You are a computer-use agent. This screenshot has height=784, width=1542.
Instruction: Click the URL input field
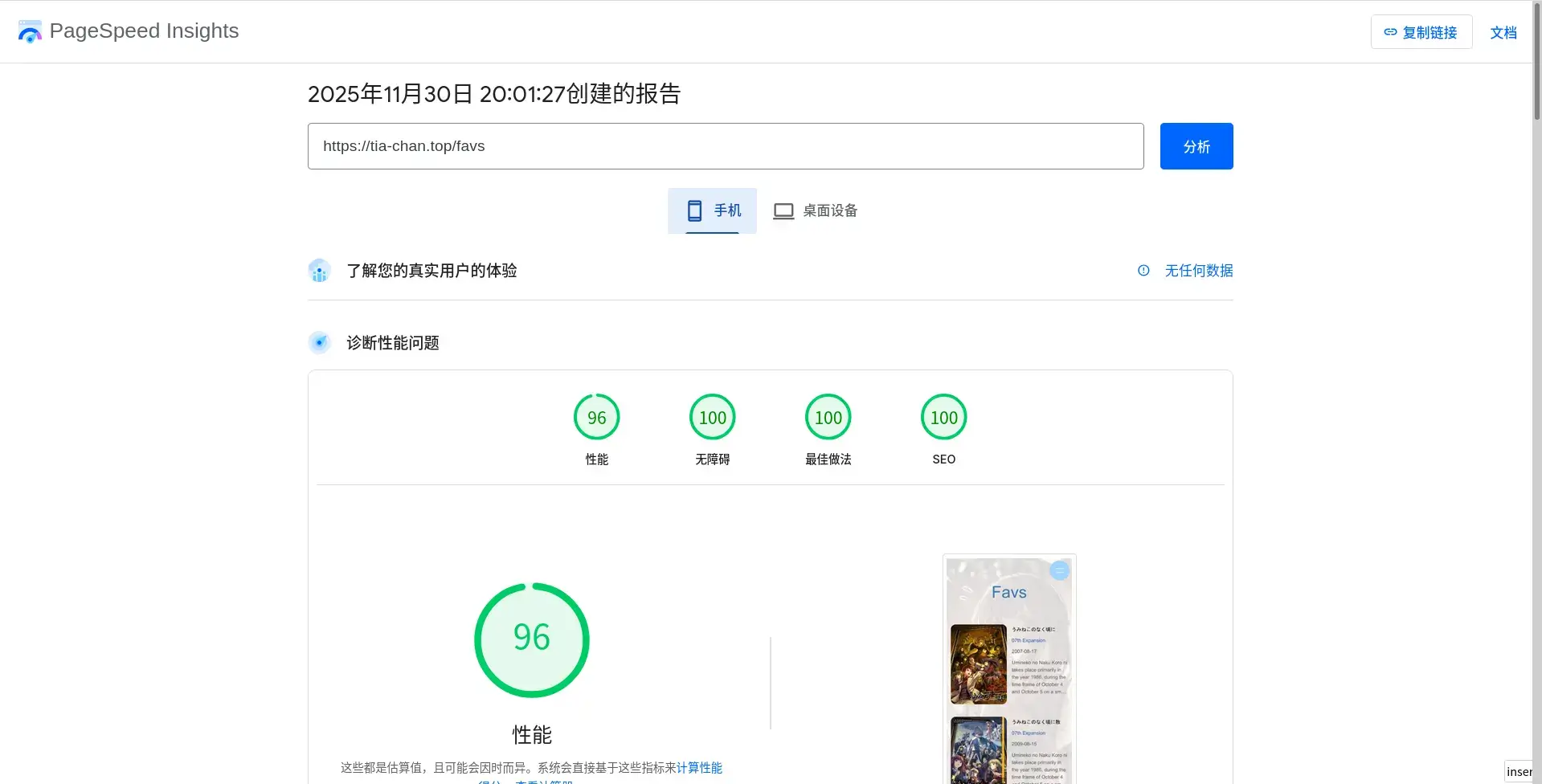pos(726,146)
